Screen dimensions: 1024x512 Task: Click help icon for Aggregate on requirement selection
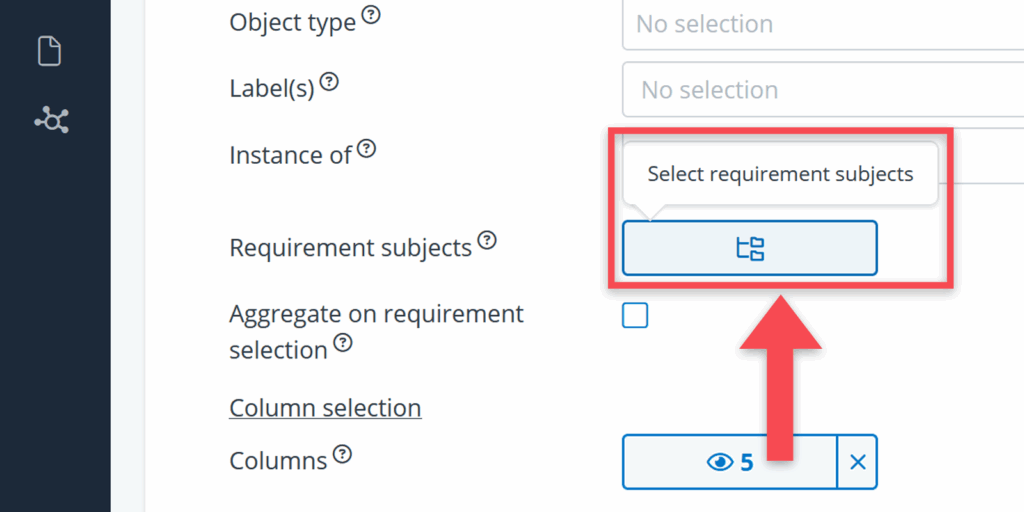[x=343, y=343]
